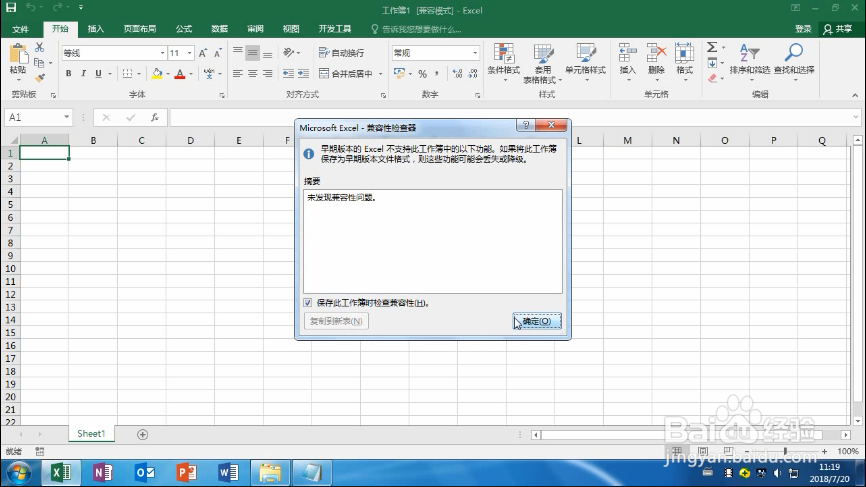Viewport: 866px width, 487px height.
Task: Click the center horizontally icon
Action: pos(252,73)
